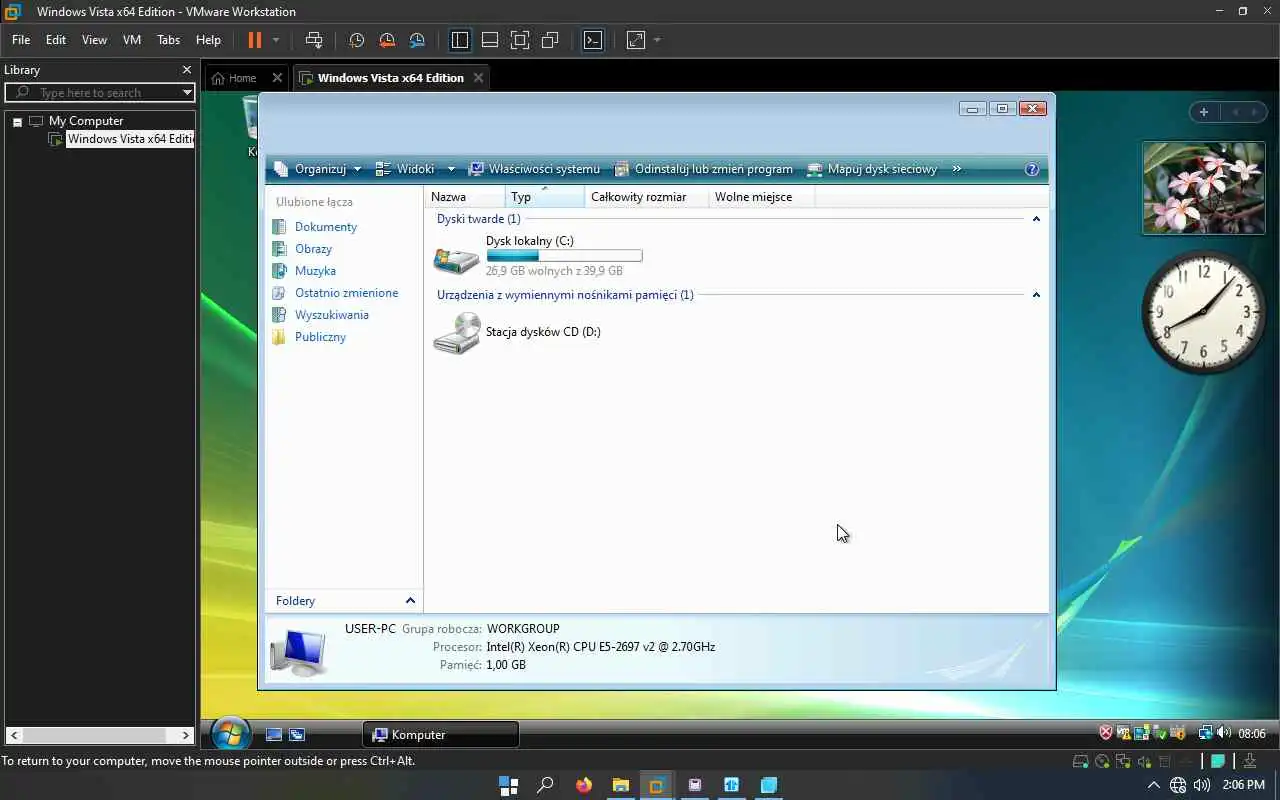Screen dimensions: 1280x800
Task: Click the flower slideshow gadget
Action: pos(1204,188)
